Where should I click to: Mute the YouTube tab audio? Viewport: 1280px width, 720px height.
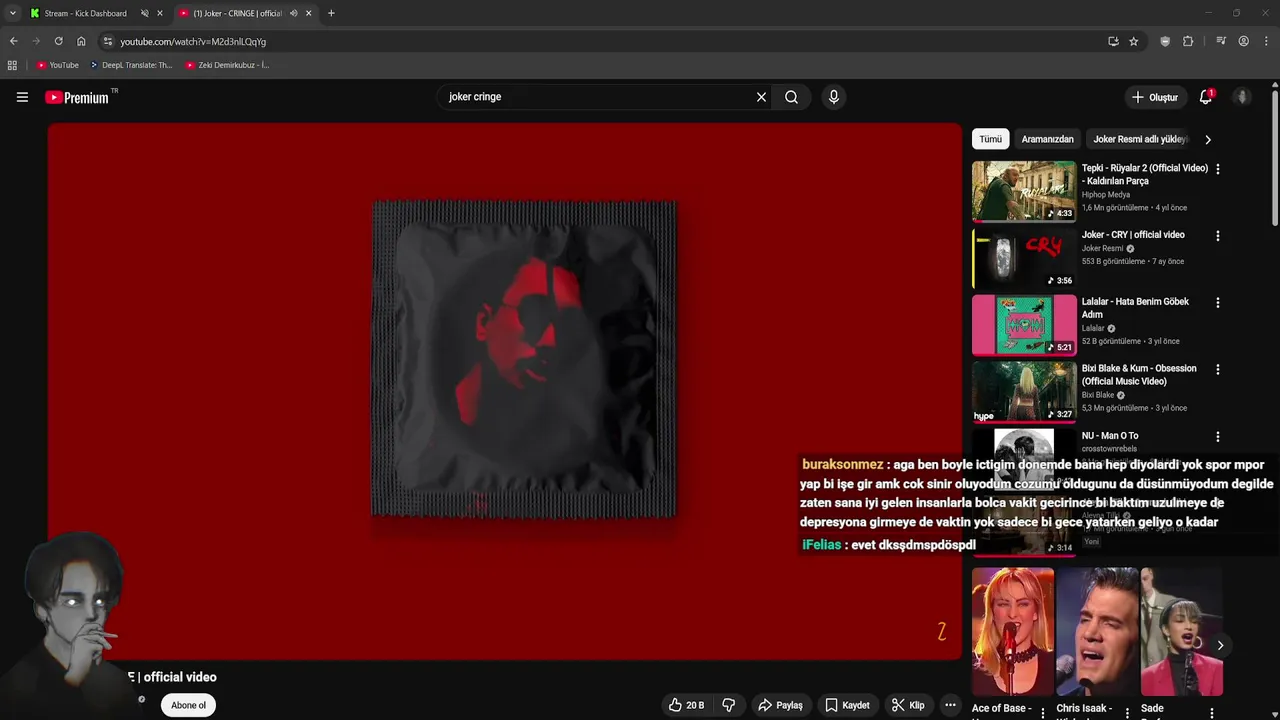293,13
